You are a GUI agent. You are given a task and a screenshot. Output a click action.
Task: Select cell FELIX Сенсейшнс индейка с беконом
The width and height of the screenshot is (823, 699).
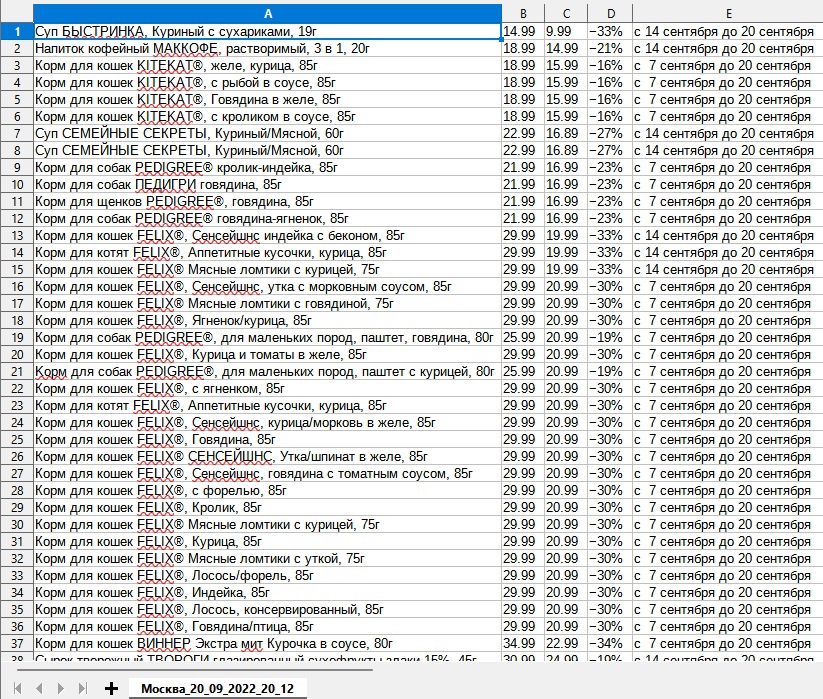click(x=267, y=236)
